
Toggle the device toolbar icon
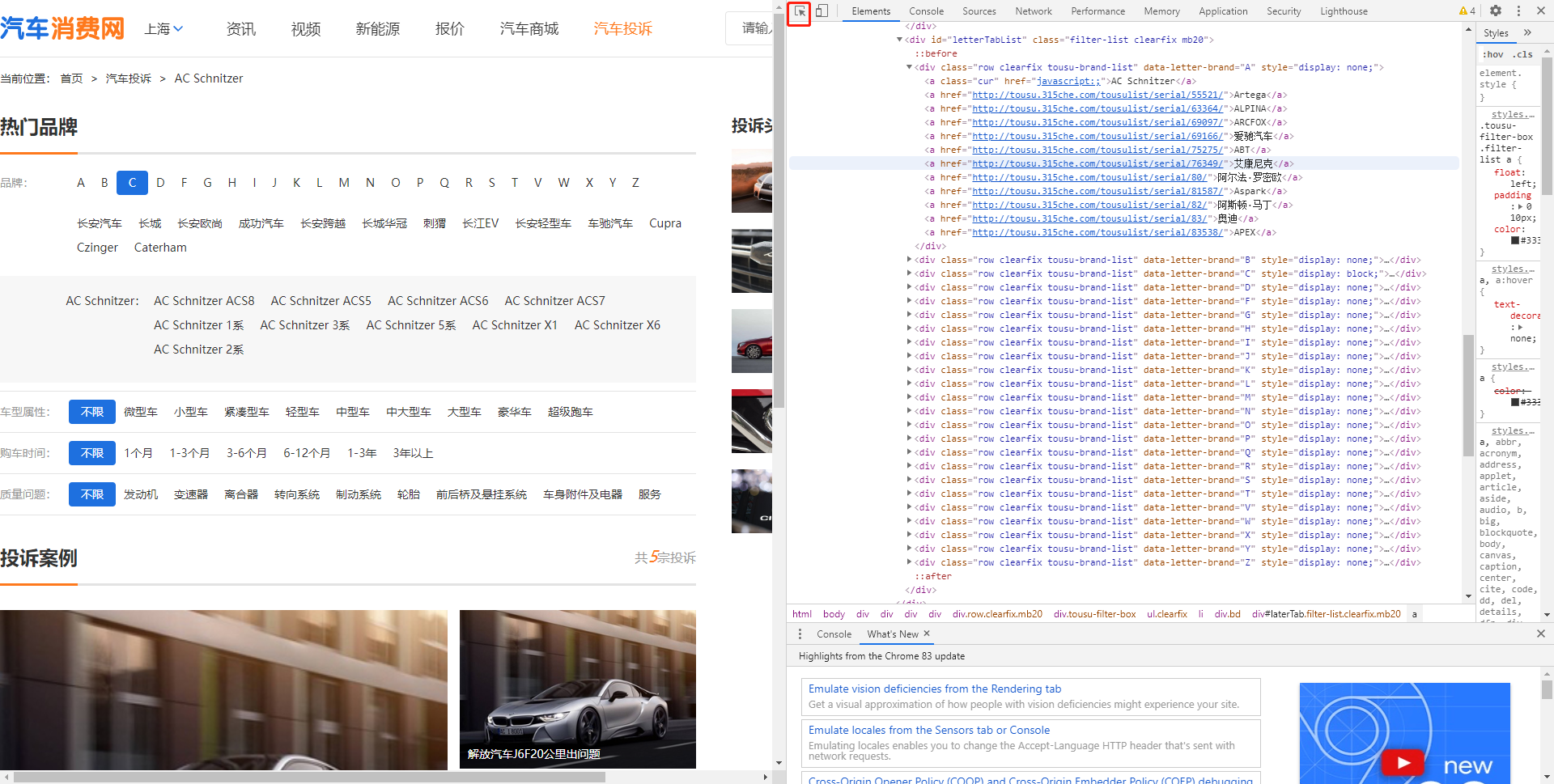[822, 11]
